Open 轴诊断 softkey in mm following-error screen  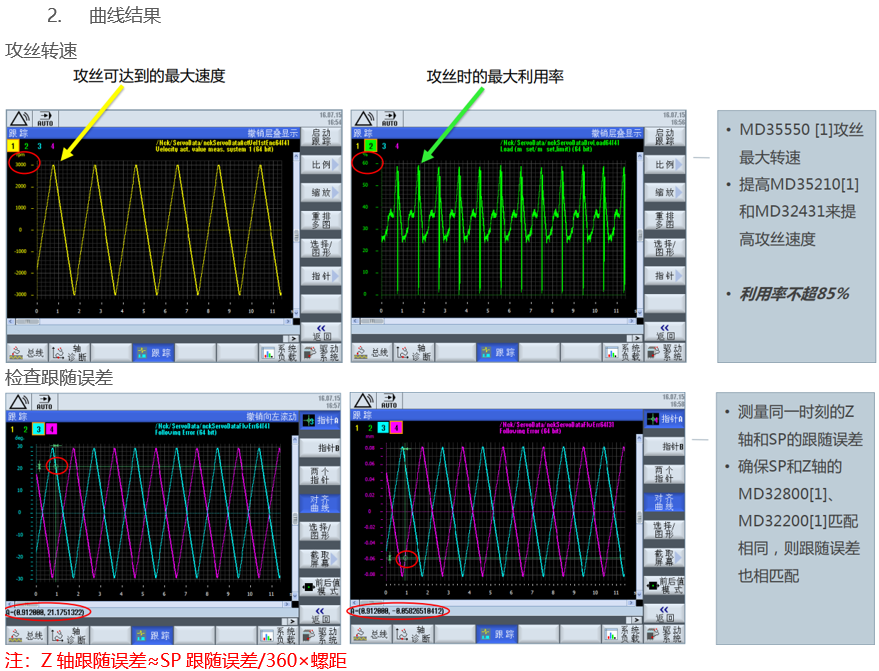(x=413, y=634)
